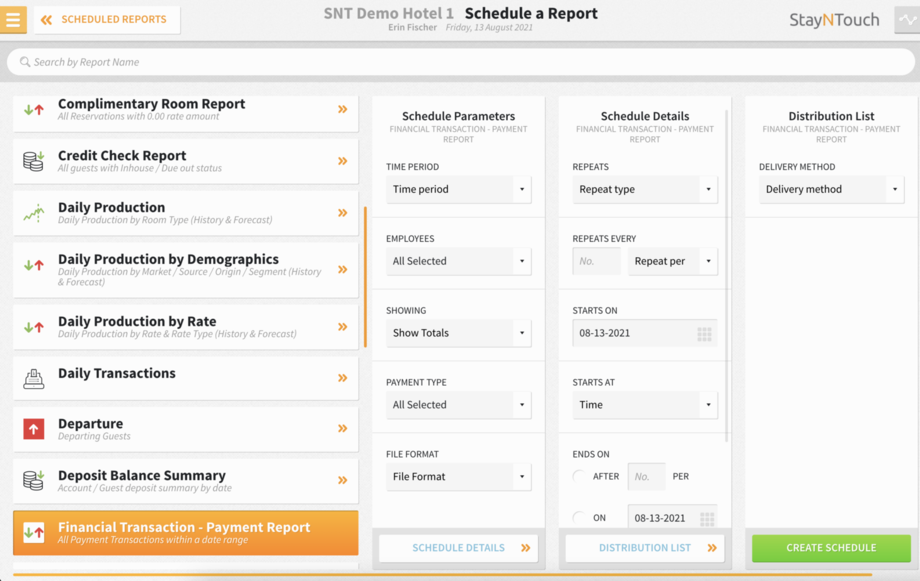Select Credit Check Report from list
This screenshot has height=581, width=920.
[x=185, y=161]
